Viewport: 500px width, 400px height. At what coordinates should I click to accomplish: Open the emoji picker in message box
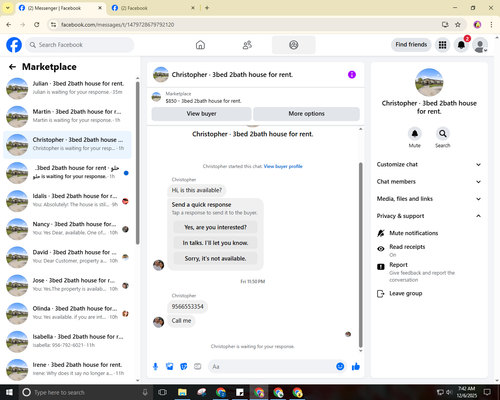click(x=340, y=367)
